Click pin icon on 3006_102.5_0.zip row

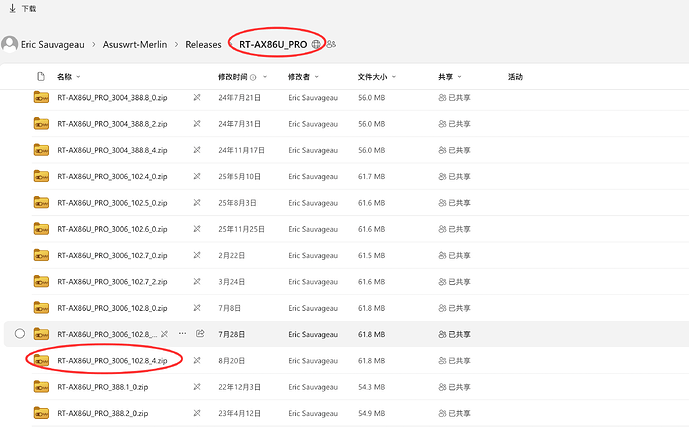[197, 203]
